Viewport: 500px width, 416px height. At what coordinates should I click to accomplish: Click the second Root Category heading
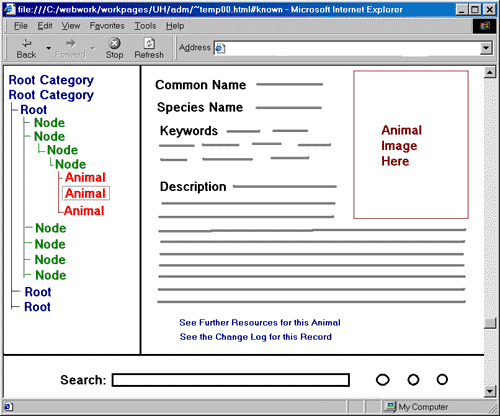click(51, 95)
